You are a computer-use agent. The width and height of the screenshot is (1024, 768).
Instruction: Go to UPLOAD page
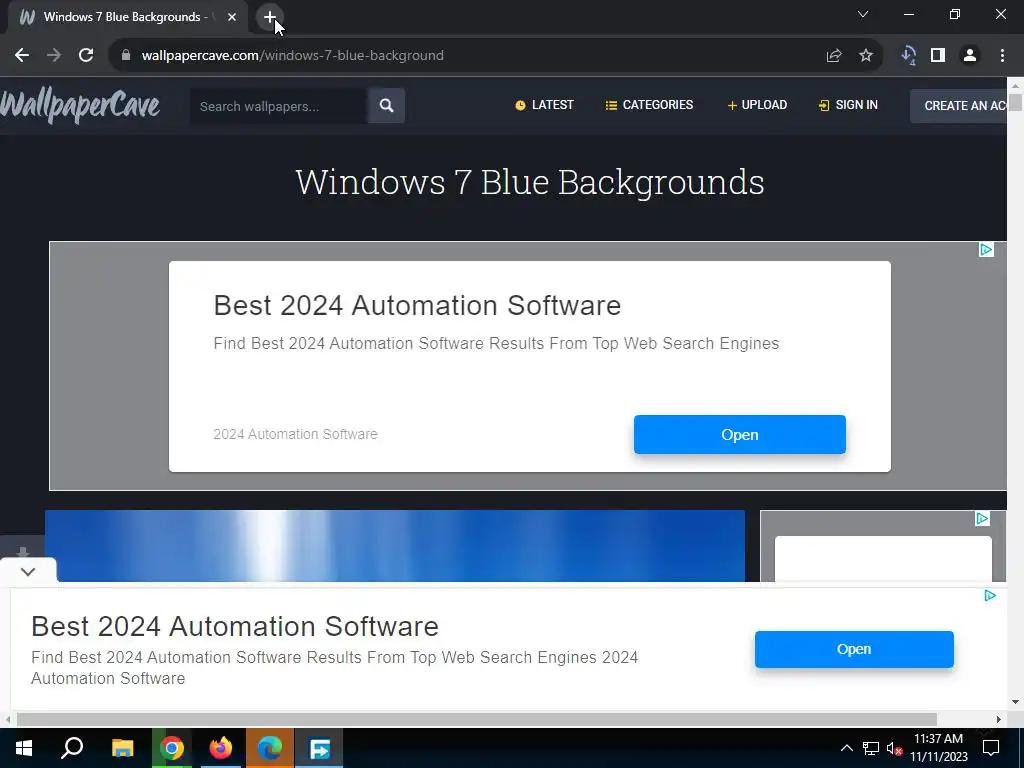(x=757, y=105)
